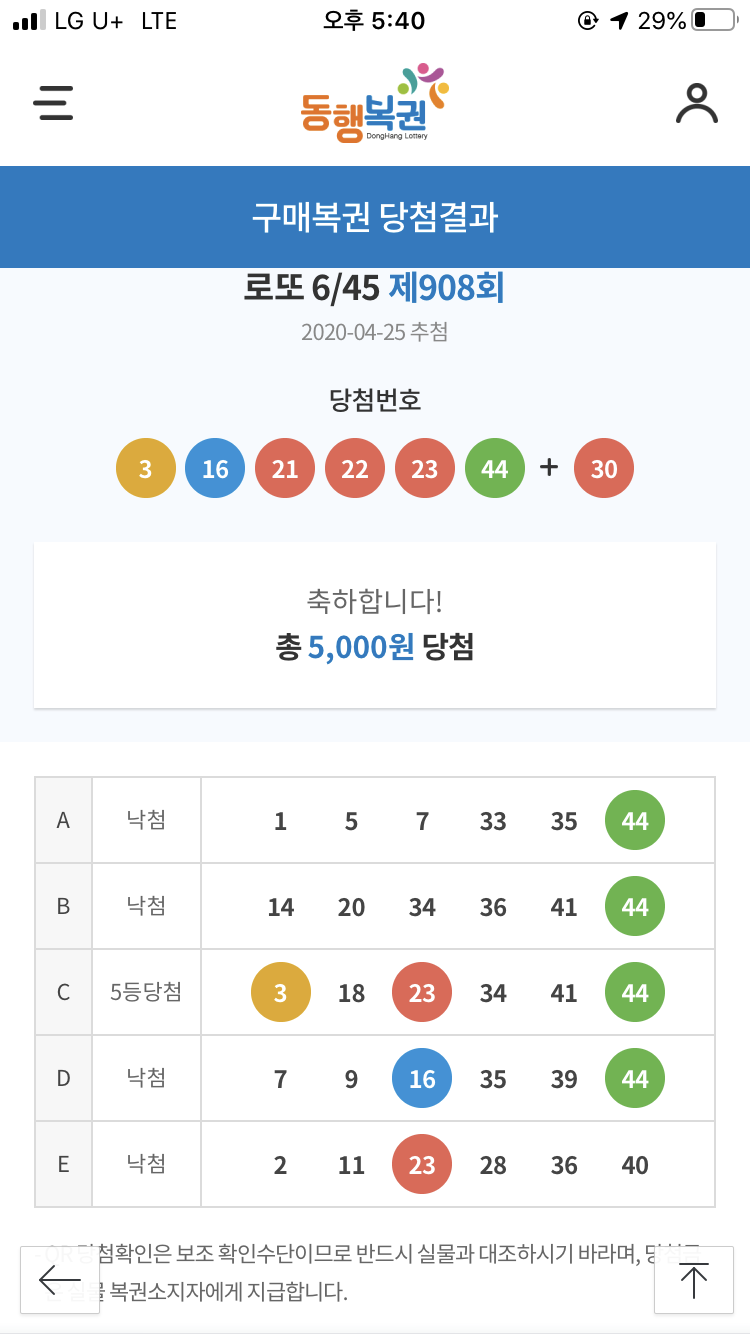Select row C 5등당첨 label

pos(146,993)
